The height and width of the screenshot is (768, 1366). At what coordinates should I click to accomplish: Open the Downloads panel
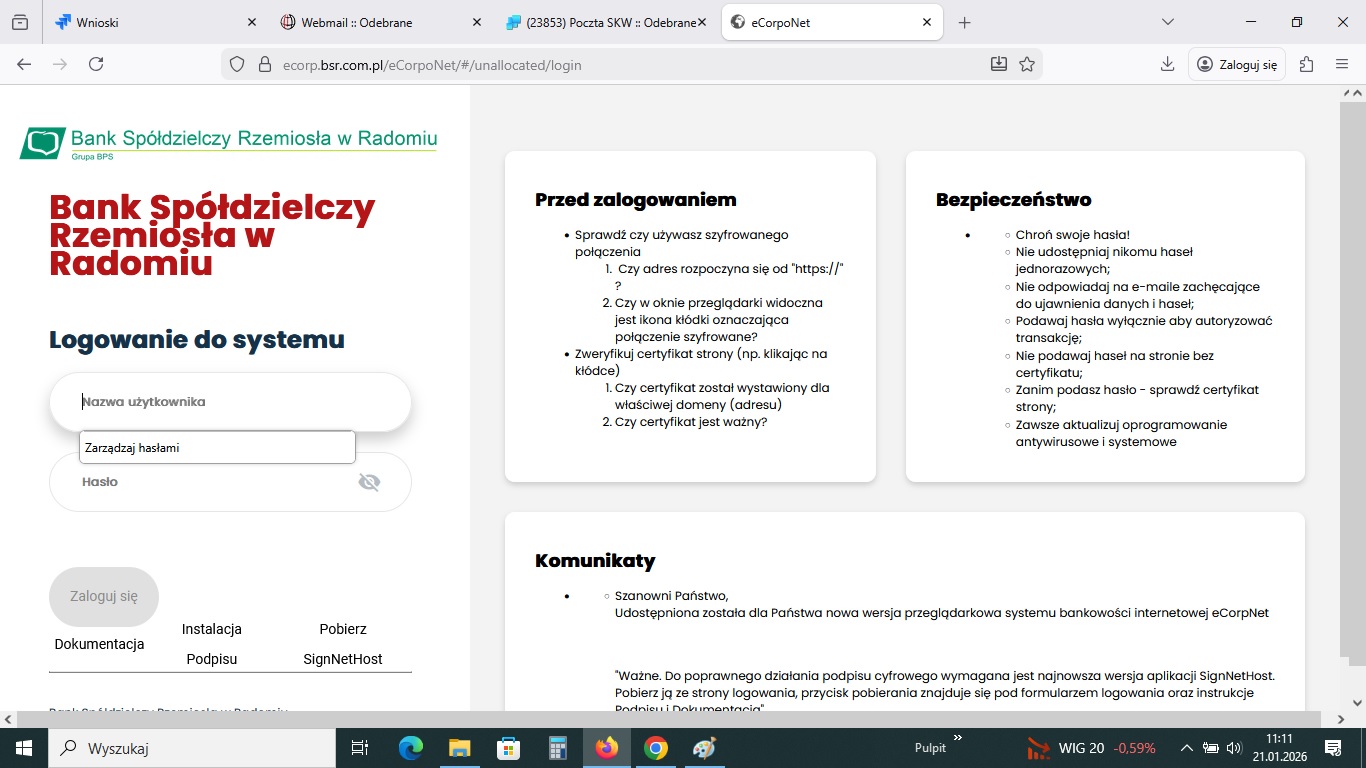(1167, 64)
